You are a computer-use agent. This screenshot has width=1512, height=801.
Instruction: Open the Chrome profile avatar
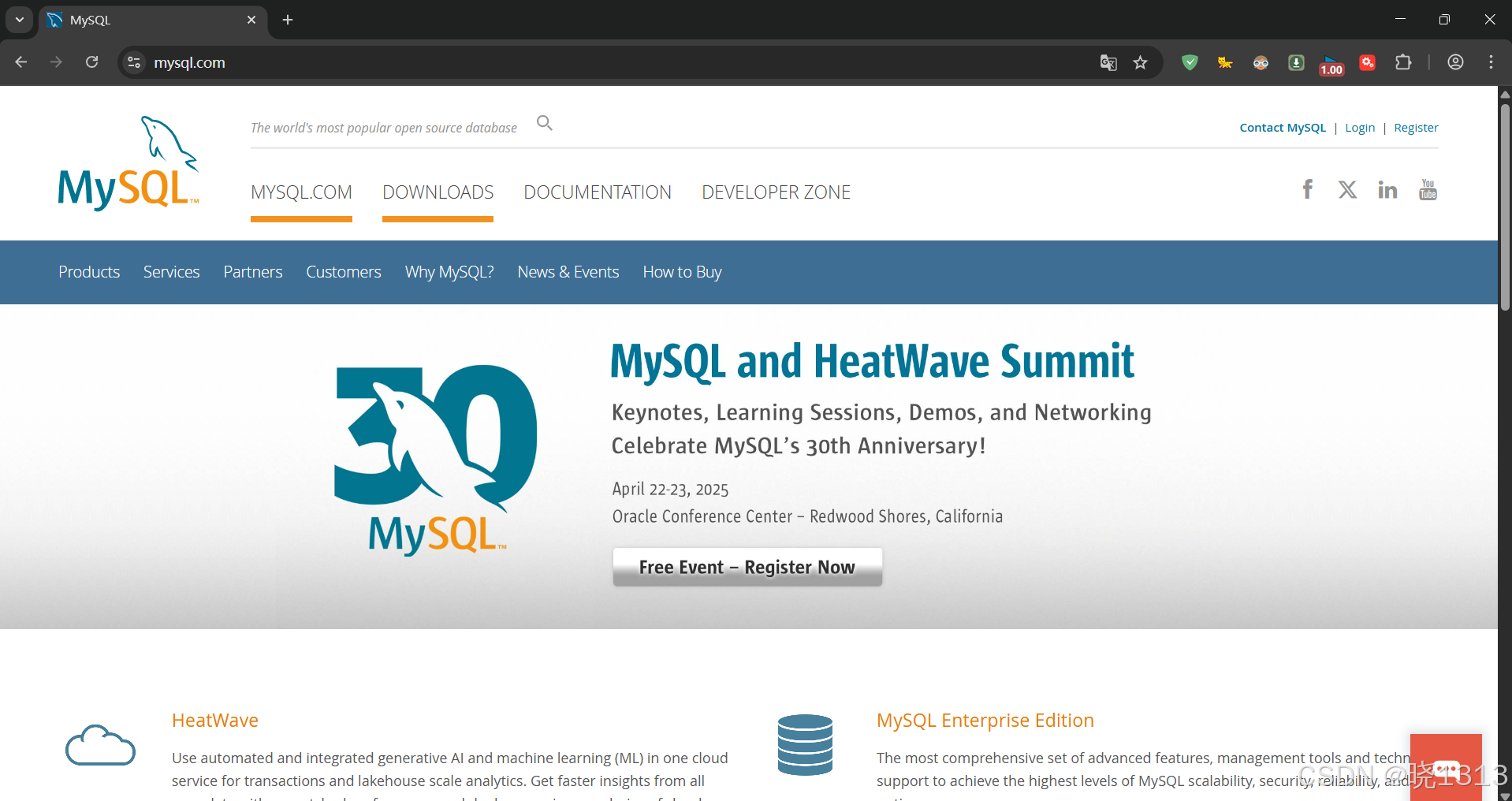click(x=1455, y=62)
